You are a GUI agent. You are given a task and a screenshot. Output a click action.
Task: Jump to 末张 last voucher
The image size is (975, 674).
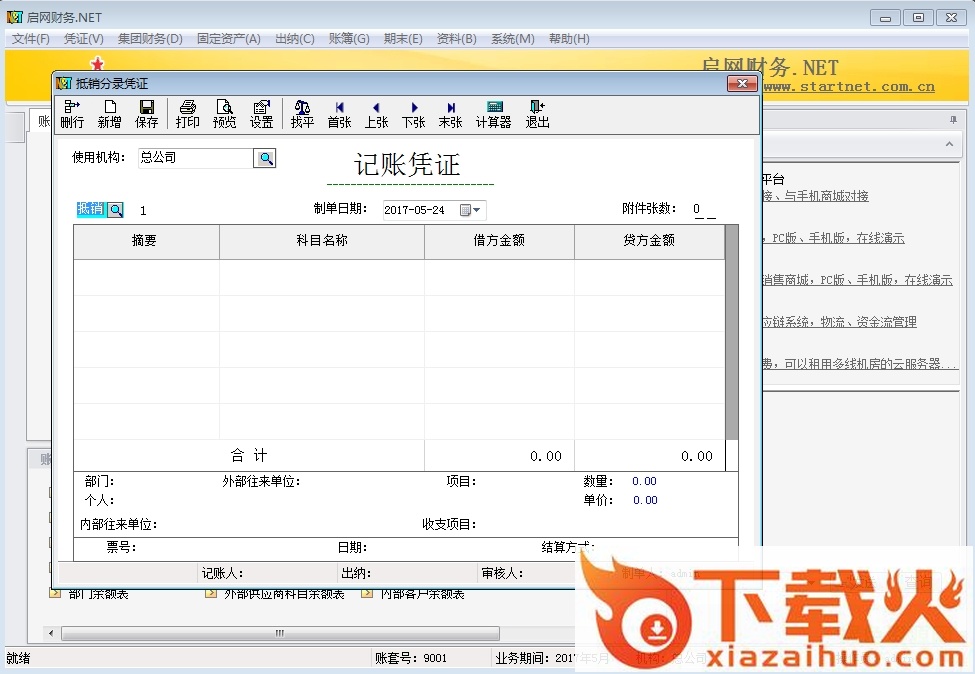tap(450, 114)
